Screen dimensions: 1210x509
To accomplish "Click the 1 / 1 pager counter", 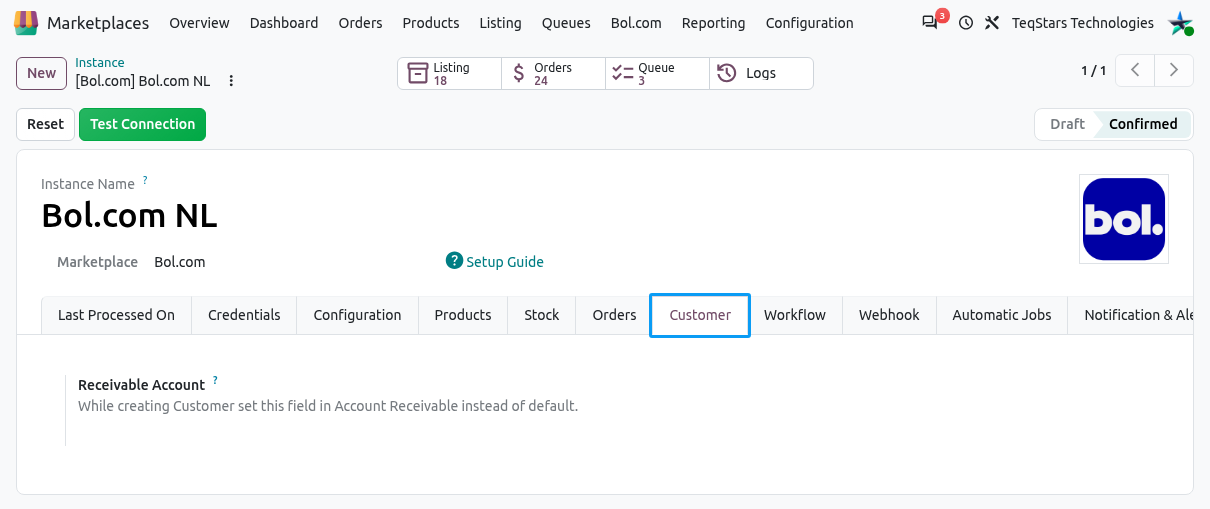I will [1093, 71].
